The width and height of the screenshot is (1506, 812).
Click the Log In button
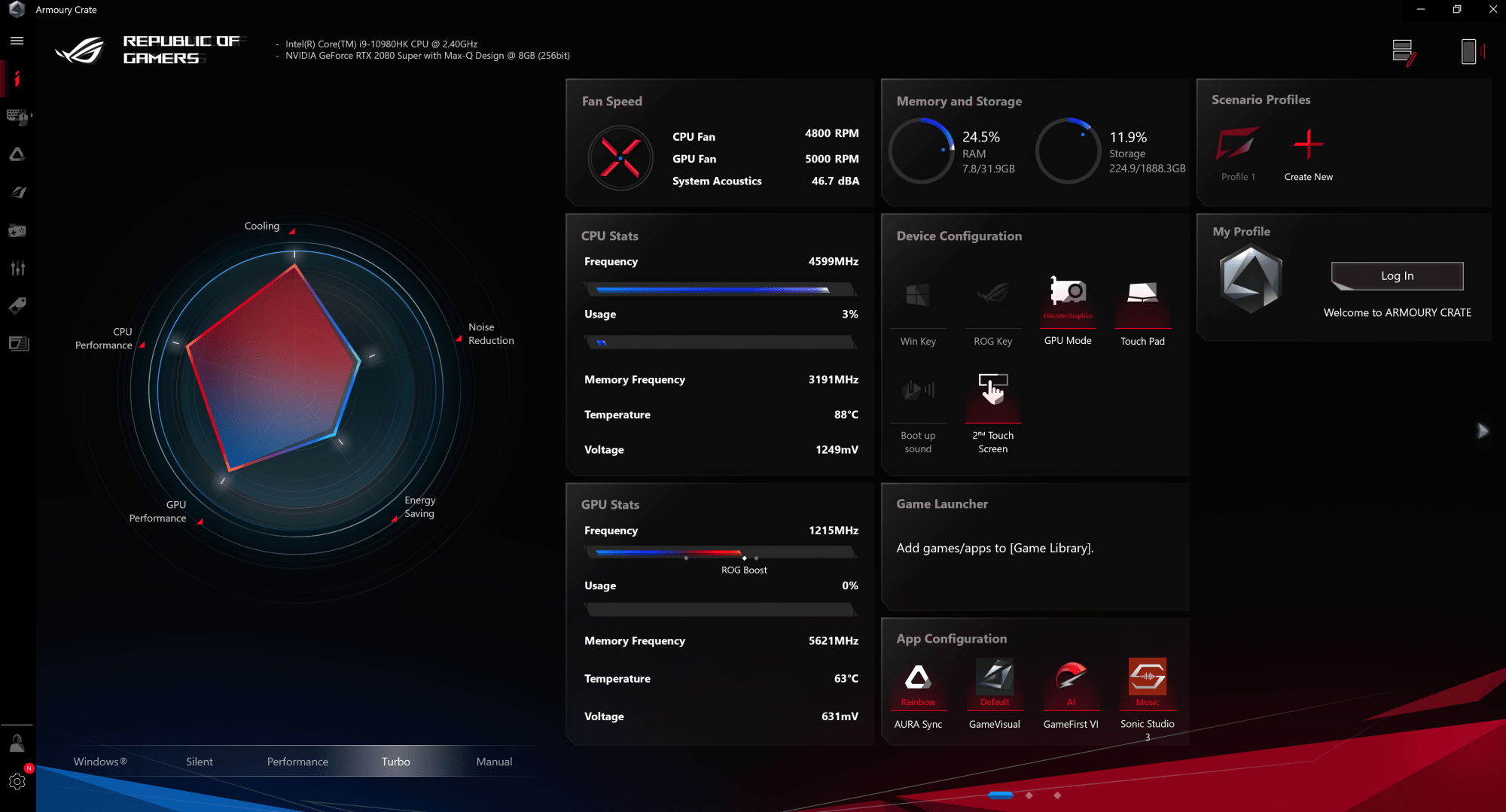[1397, 276]
